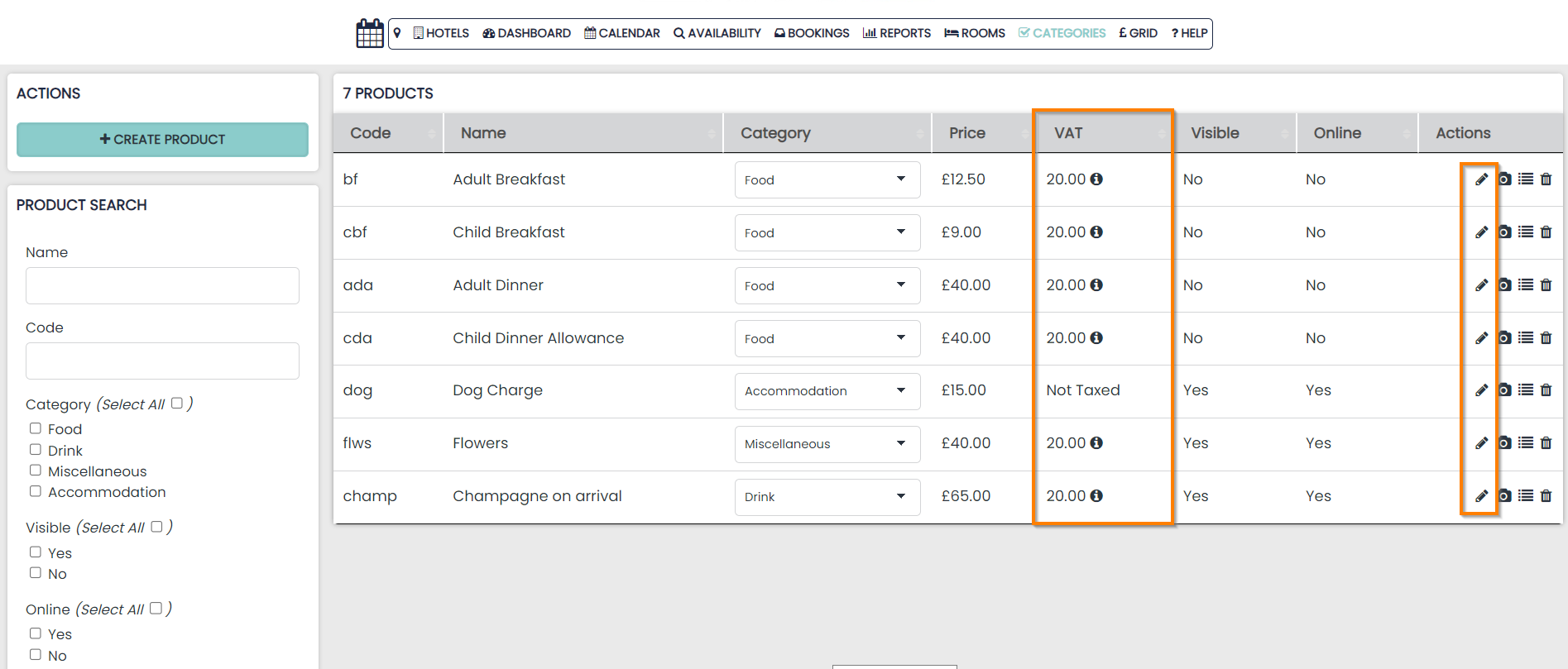Click the location pin icon in the navigation bar

click(397, 33)
